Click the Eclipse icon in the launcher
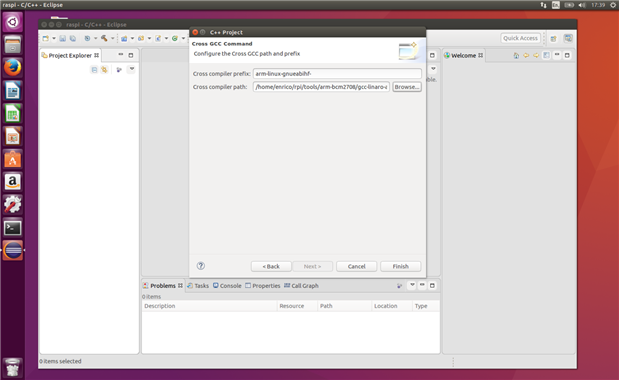The width and height of the screenshot is (619, 380). pos(13,251)
